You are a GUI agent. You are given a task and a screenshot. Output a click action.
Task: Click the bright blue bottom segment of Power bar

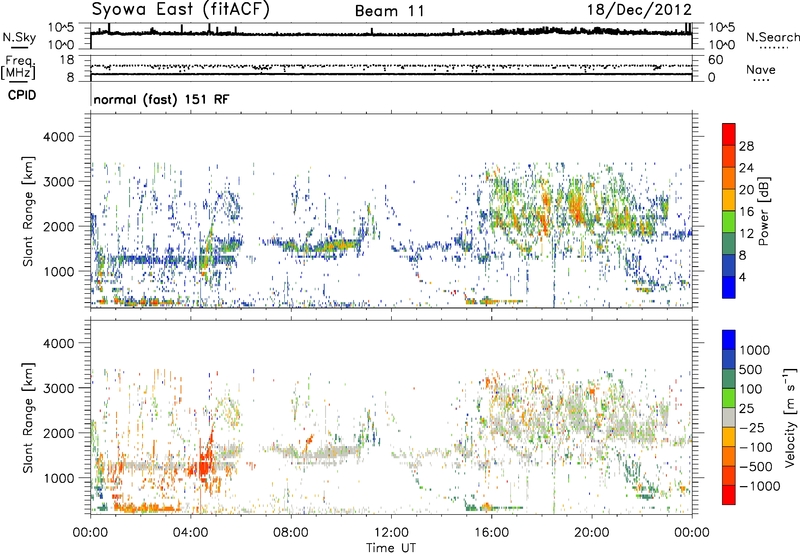(x=729, y=287)
